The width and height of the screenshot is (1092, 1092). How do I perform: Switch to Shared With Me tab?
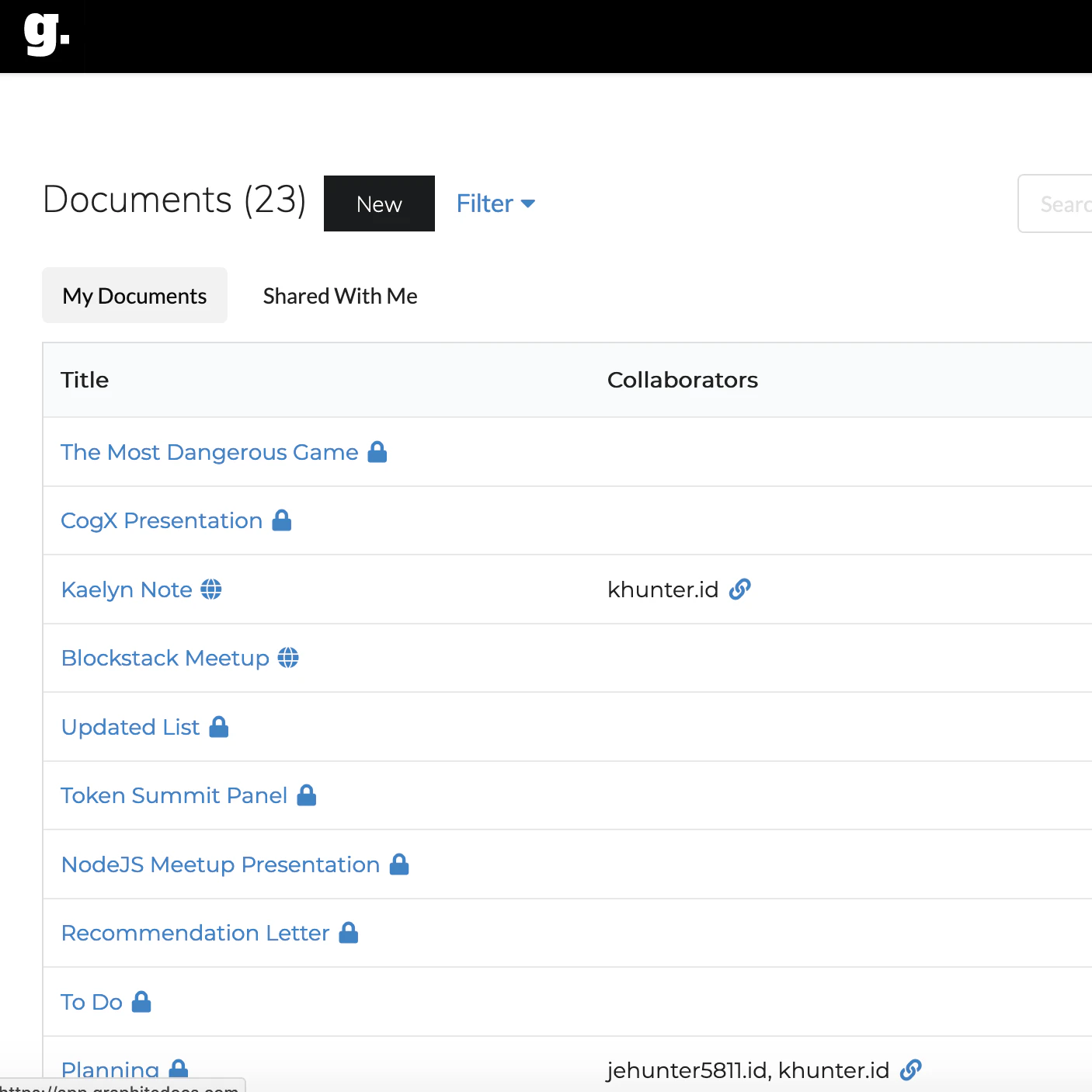pos(340,295)
